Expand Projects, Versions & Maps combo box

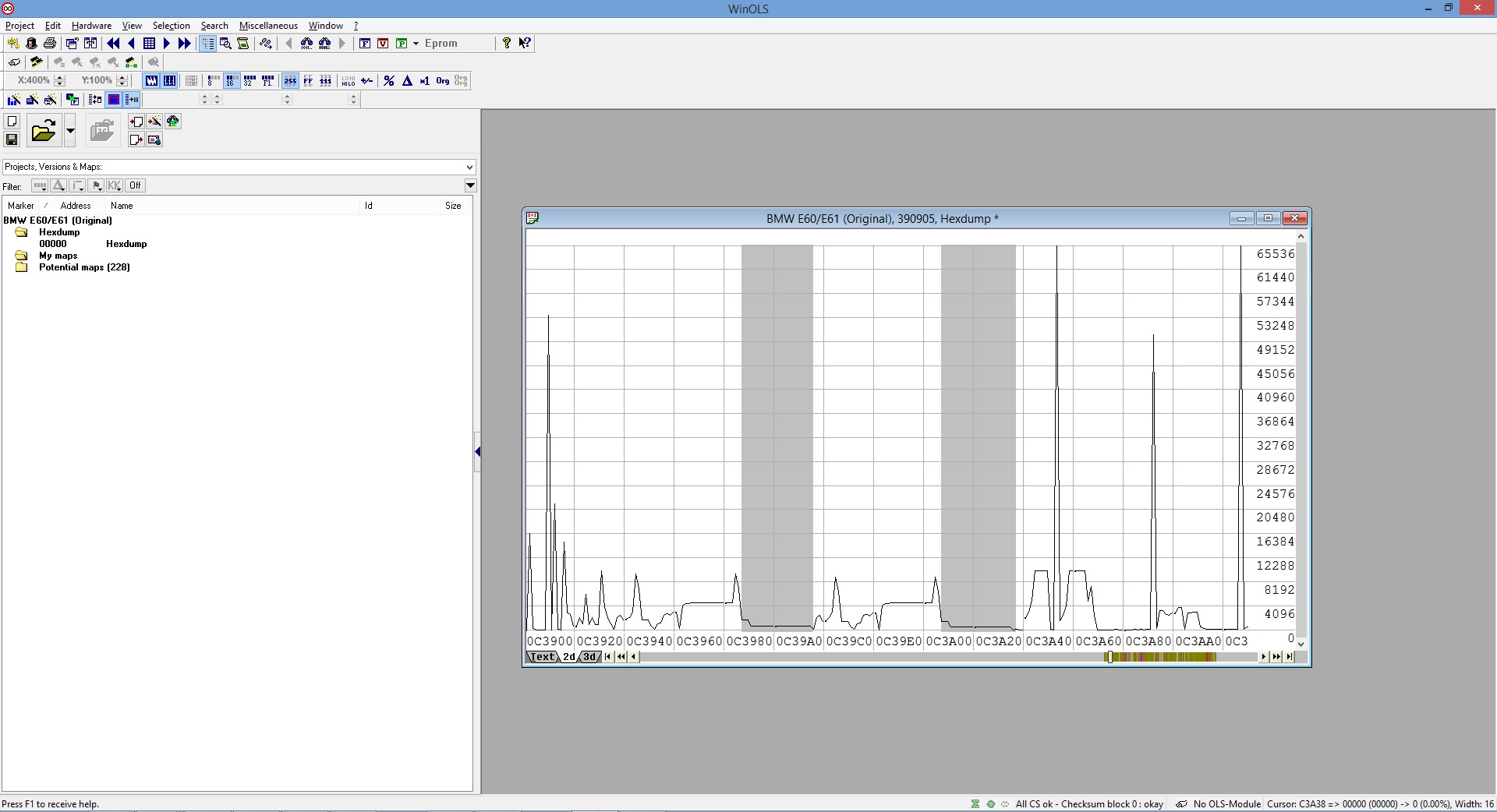coord(469,167)
